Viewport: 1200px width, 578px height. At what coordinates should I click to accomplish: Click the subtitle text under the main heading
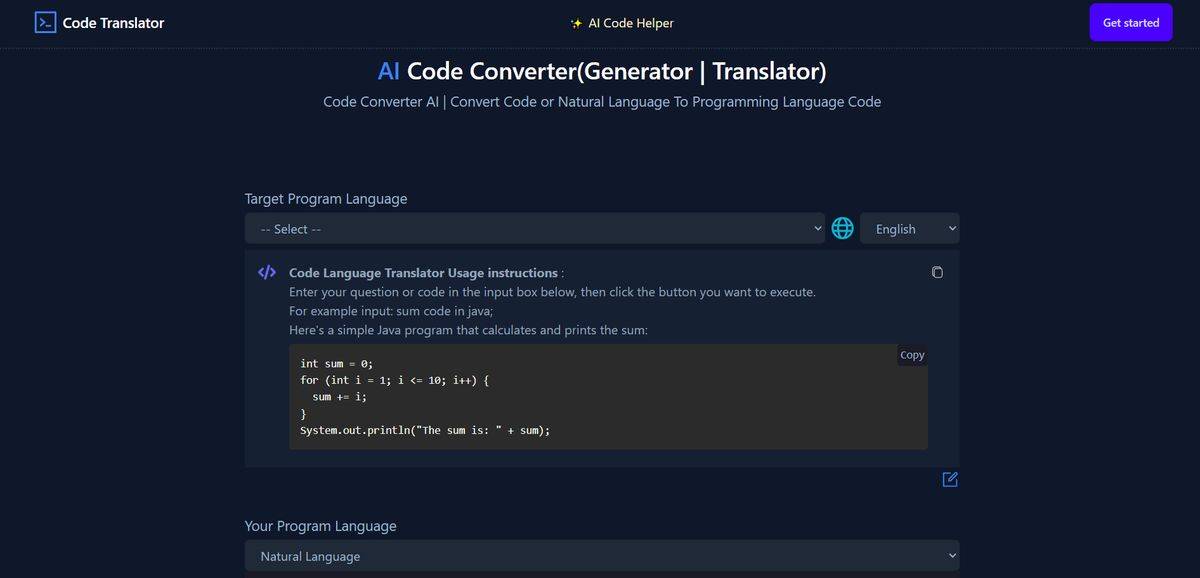pyautogui.click(x=602, y=101)
